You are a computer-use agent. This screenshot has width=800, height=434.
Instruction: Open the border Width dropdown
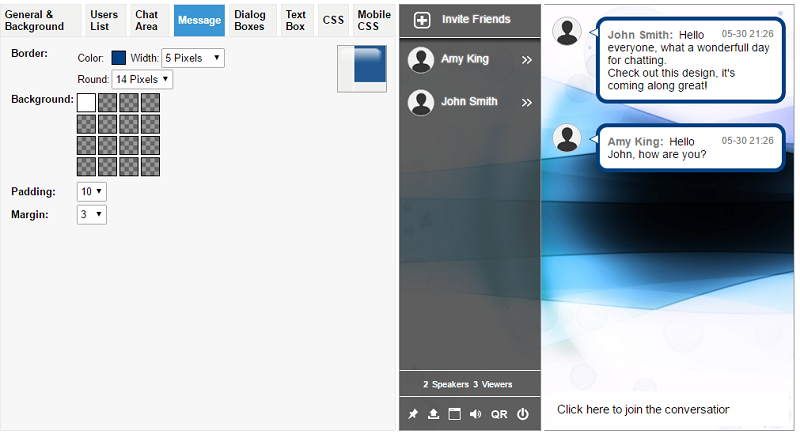[x=192, y=58]
